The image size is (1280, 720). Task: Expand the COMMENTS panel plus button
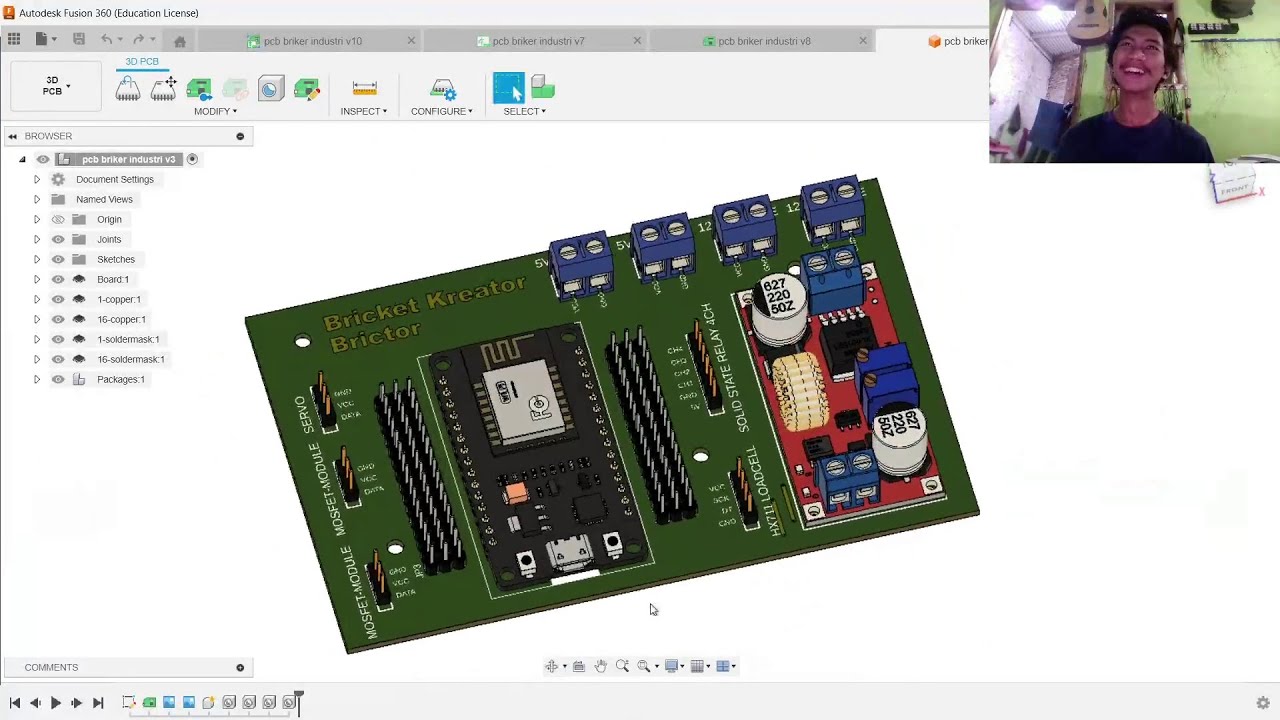(x=240, y=667)
